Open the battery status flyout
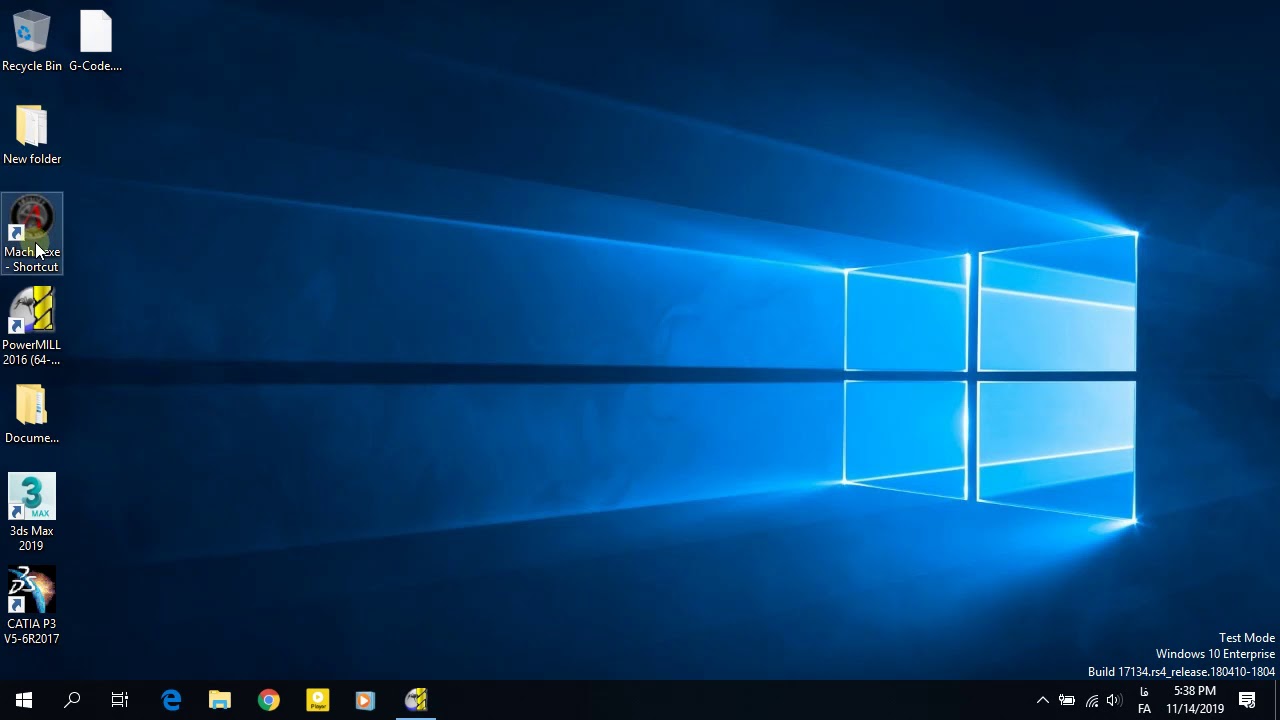Screen dimensions: 1280x720 [1067, 700]
